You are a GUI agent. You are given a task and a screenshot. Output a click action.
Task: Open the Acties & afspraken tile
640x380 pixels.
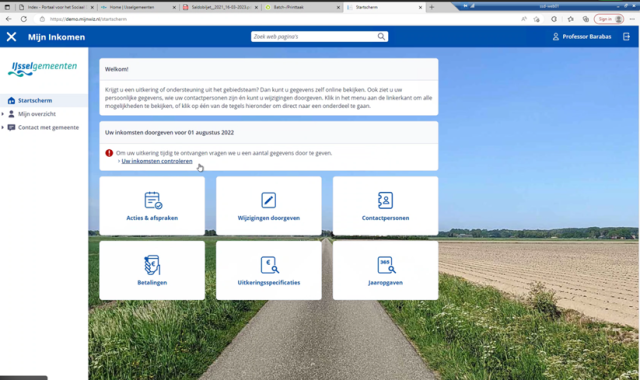(152, 206)
